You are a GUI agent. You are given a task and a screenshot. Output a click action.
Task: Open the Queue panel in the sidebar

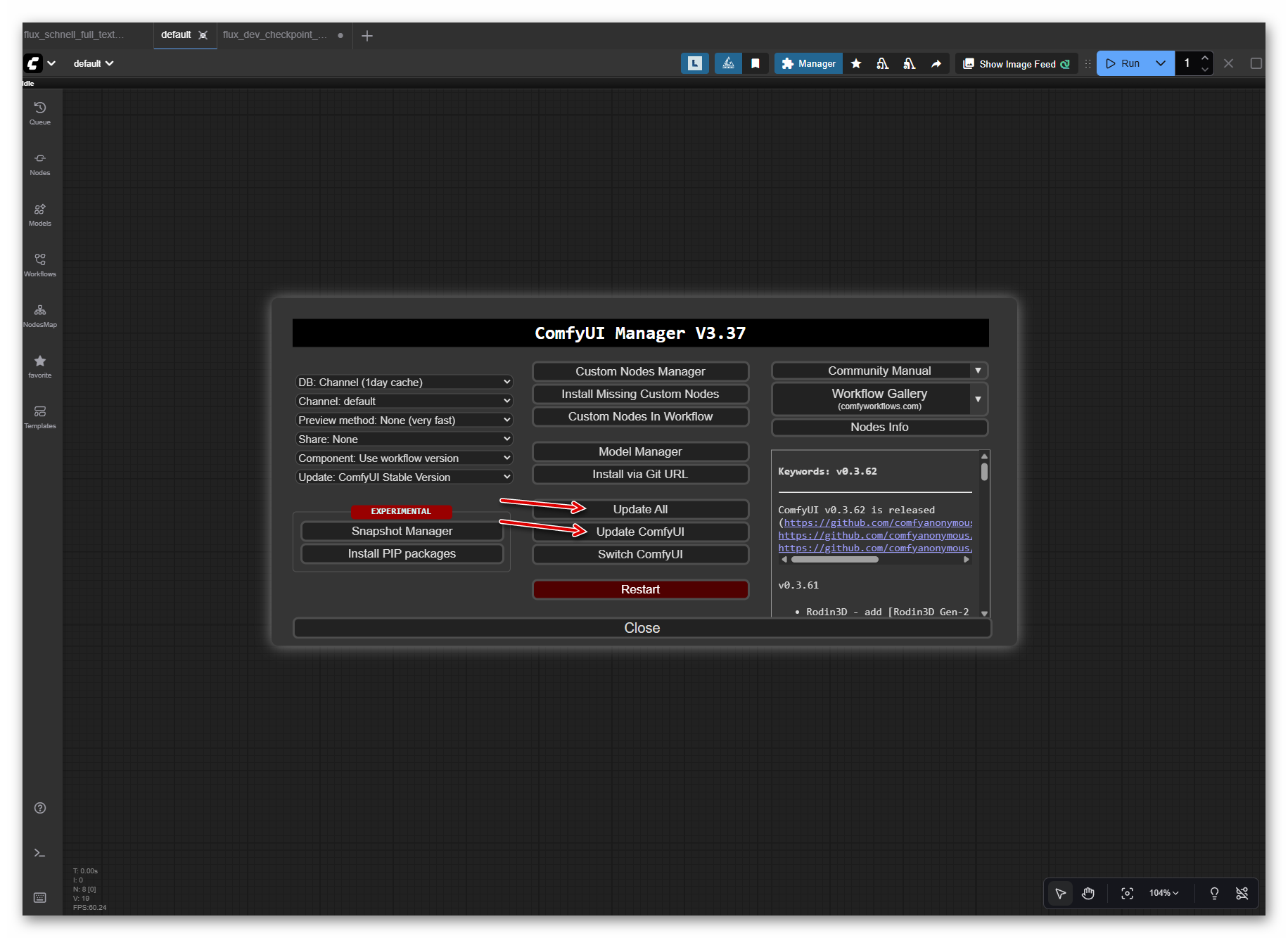pyautogui.click(x=39, y=113)
